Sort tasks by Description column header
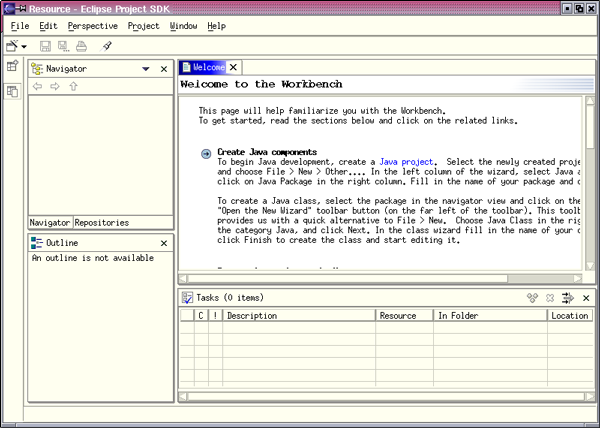The height and width of the screenshot is (428, 600). click(299, 315)
